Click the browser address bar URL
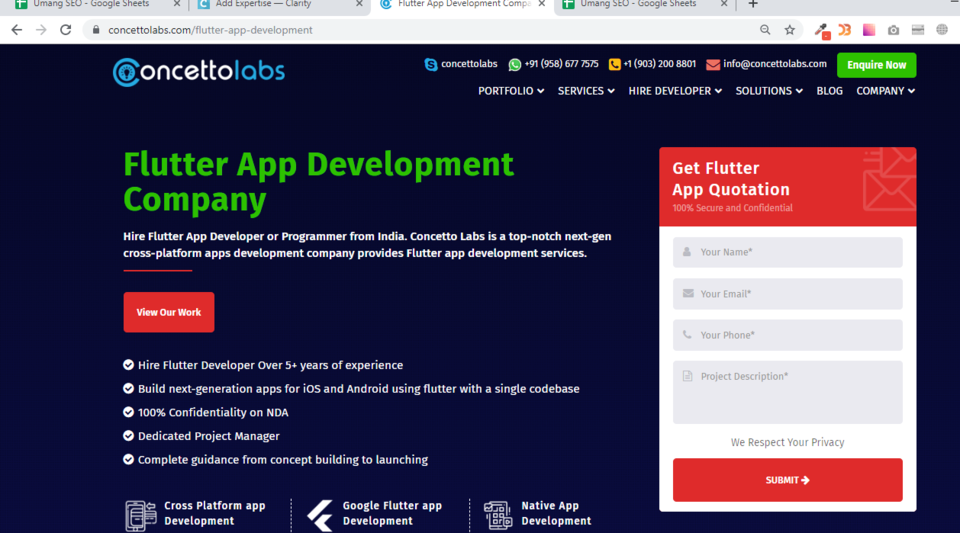The height and width of the screenshot is (533, 960). (x=210, y=30)
